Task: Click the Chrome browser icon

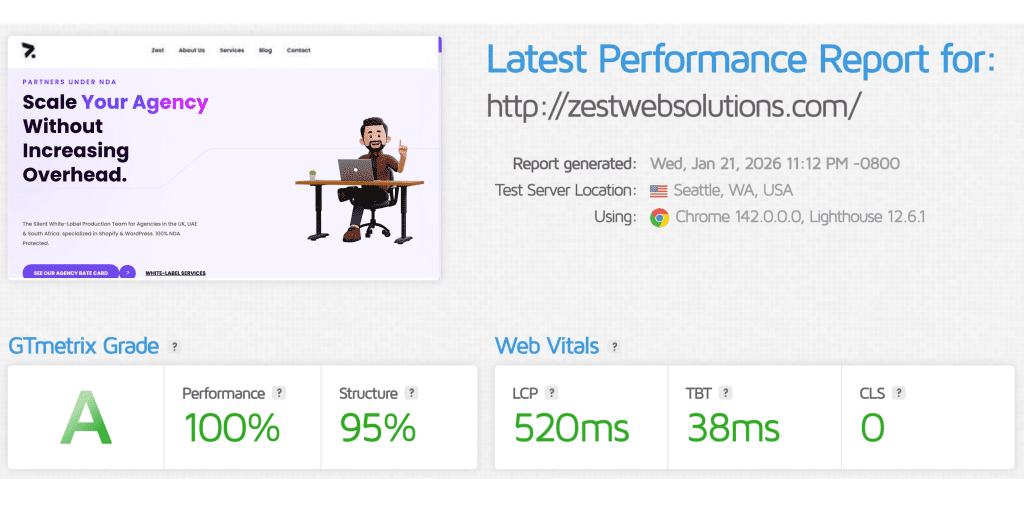Action: tap(658, 217)
